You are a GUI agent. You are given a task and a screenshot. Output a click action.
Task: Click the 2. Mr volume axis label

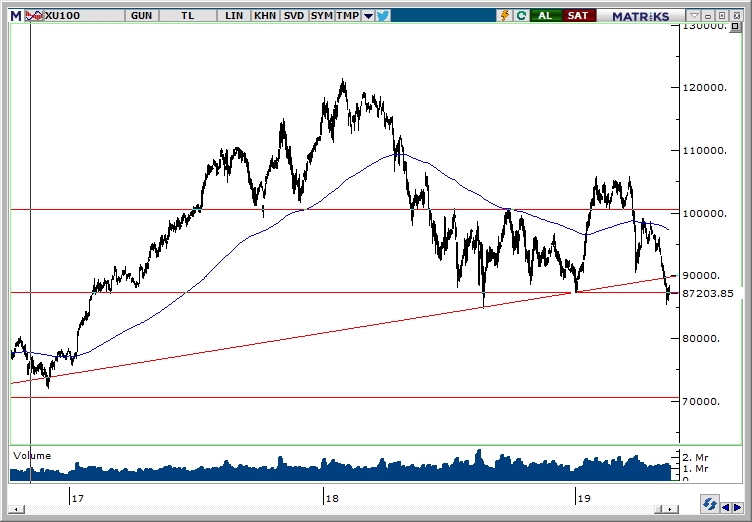[x=695, y=458]
